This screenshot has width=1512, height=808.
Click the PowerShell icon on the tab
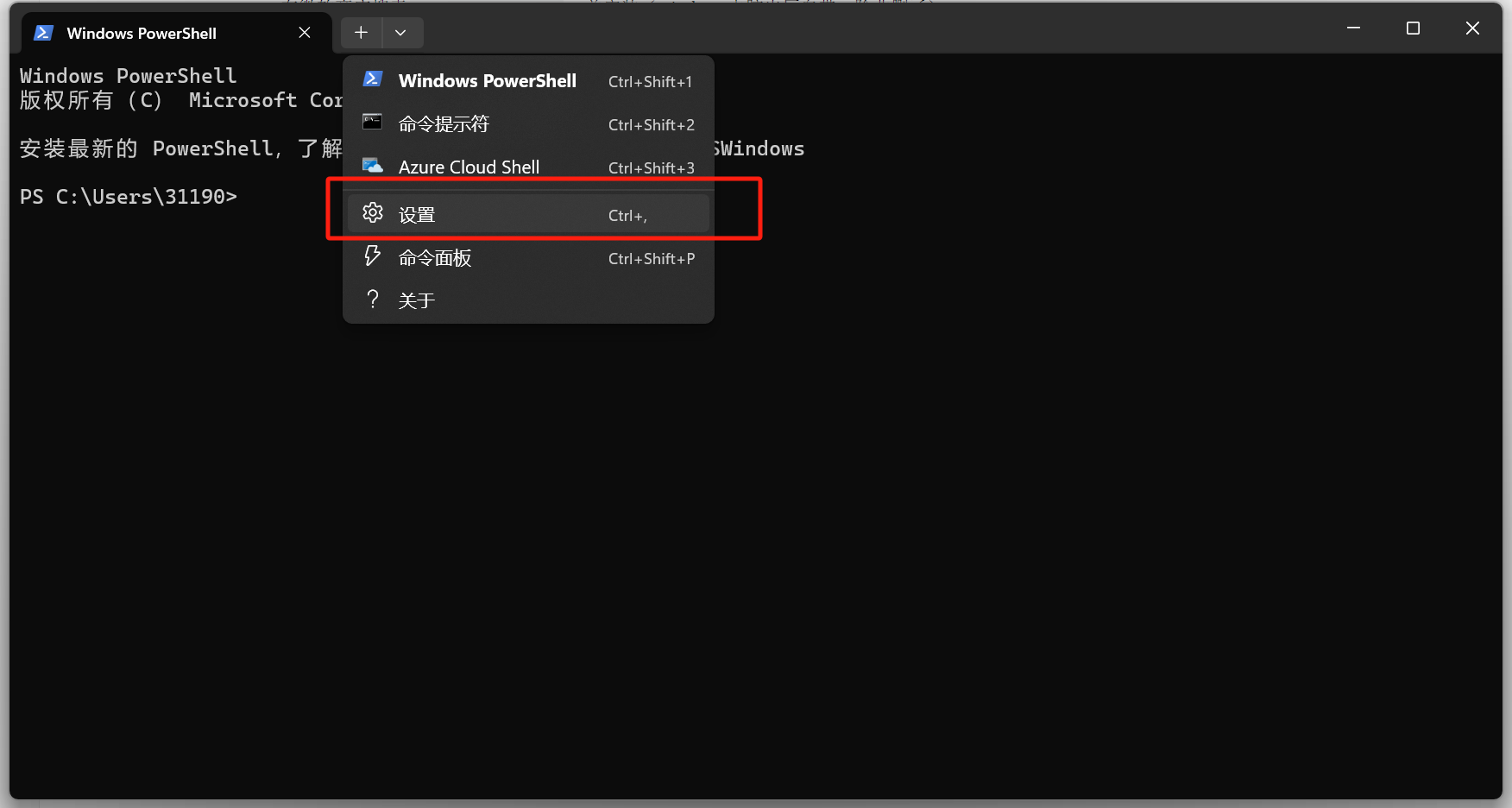43,33
